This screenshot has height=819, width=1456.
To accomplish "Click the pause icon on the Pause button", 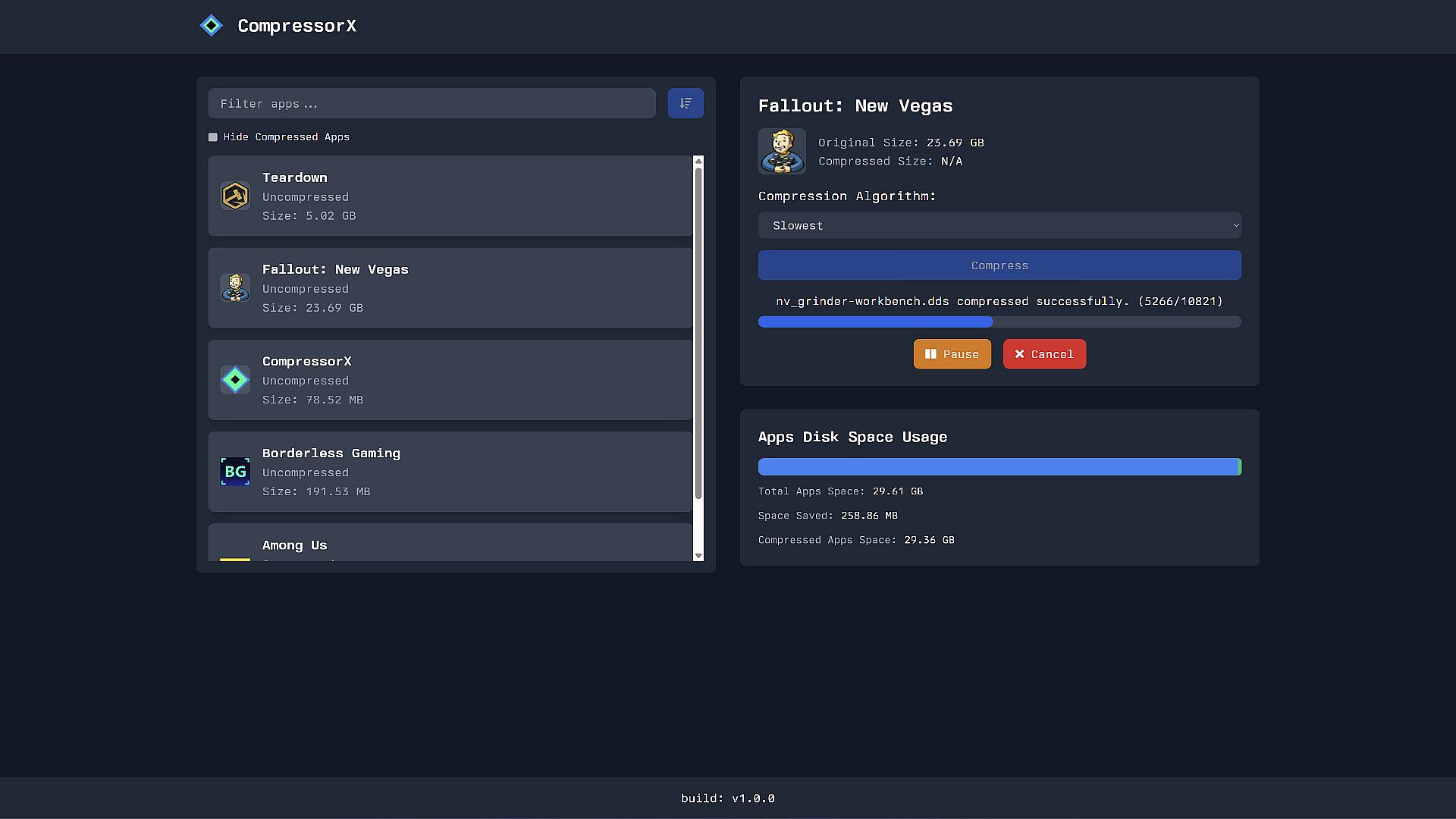I will 930,354.
